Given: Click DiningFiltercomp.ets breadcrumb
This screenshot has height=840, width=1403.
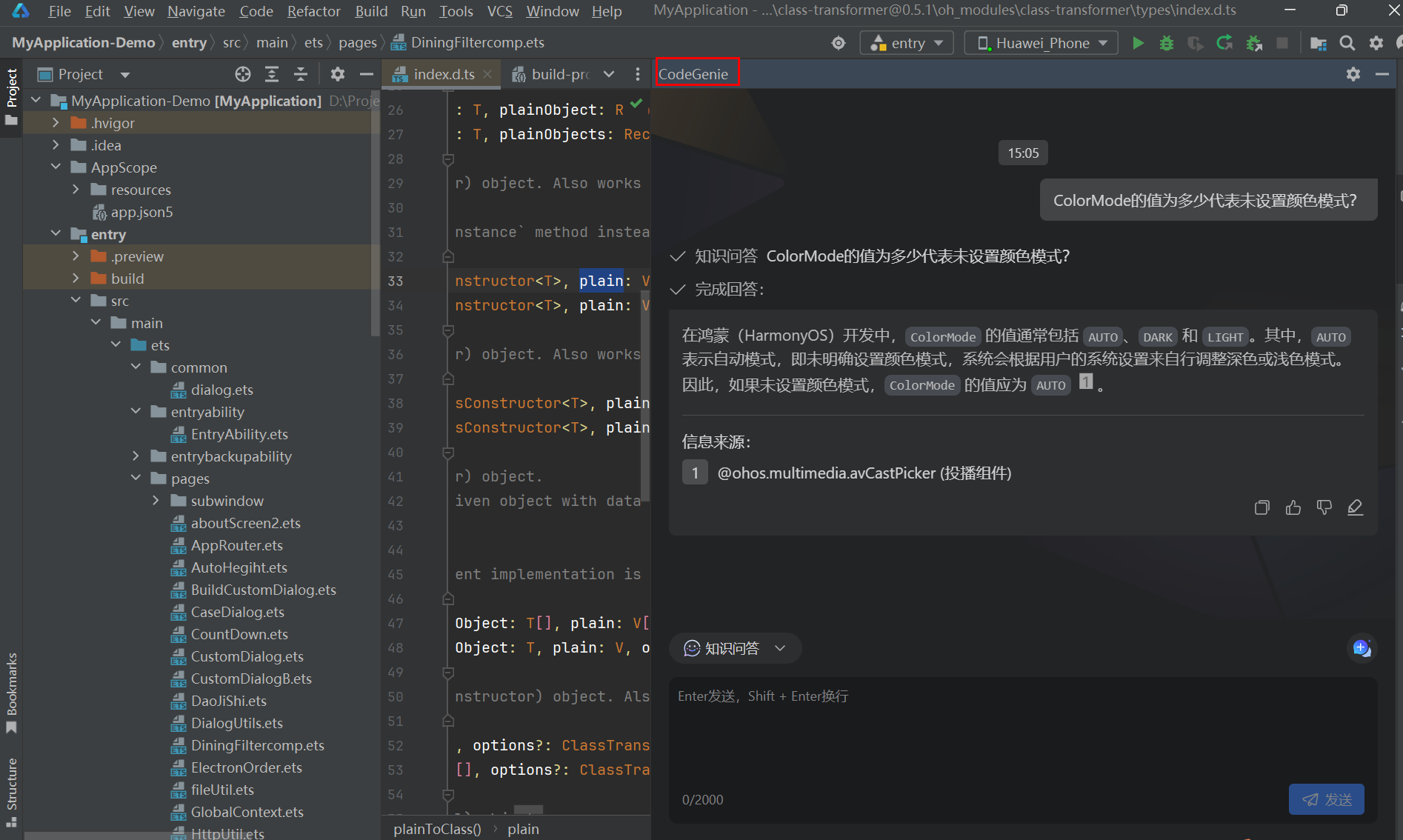Looking at the screenshot, I should coord(478,43).
